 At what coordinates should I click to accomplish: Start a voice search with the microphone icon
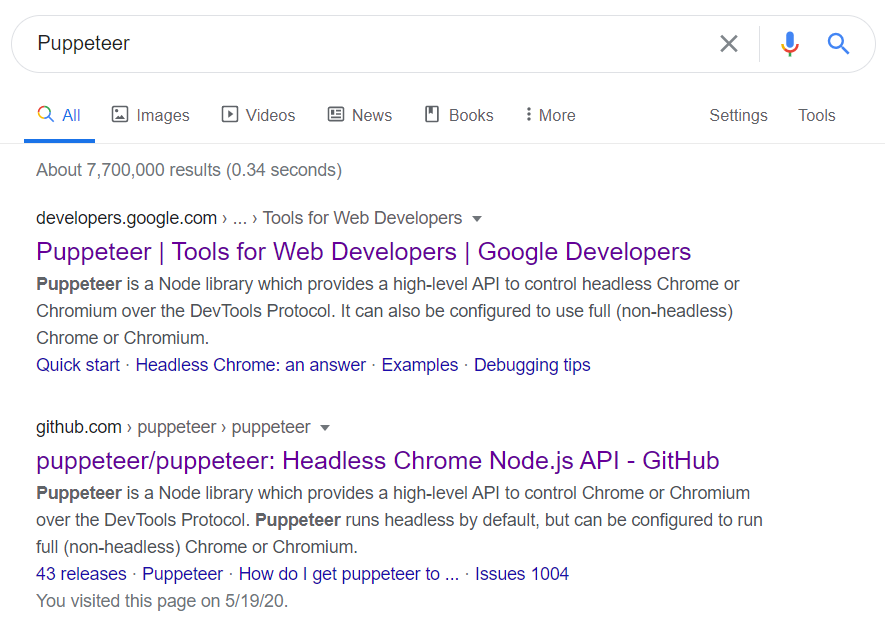[789, 43]
